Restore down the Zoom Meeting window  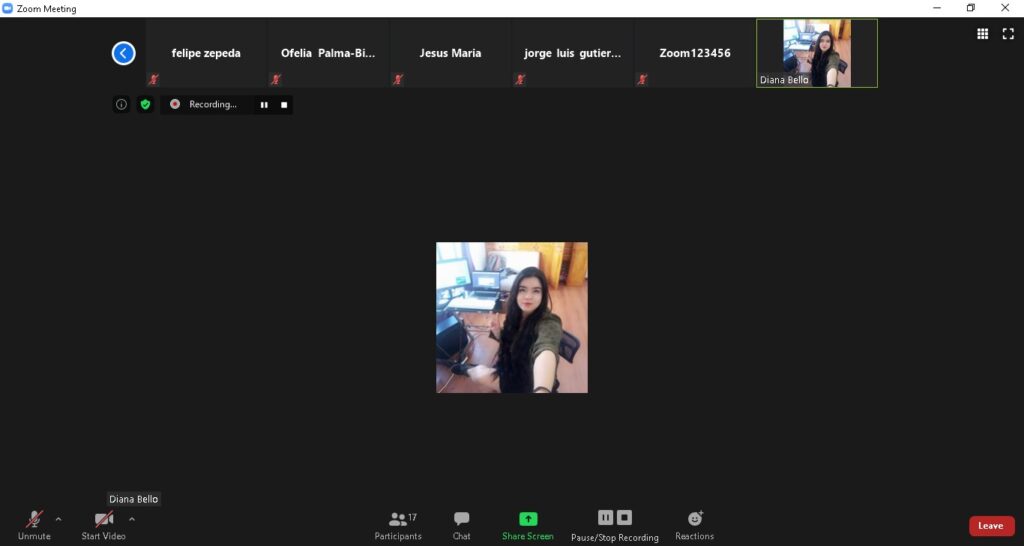point(971,8)
